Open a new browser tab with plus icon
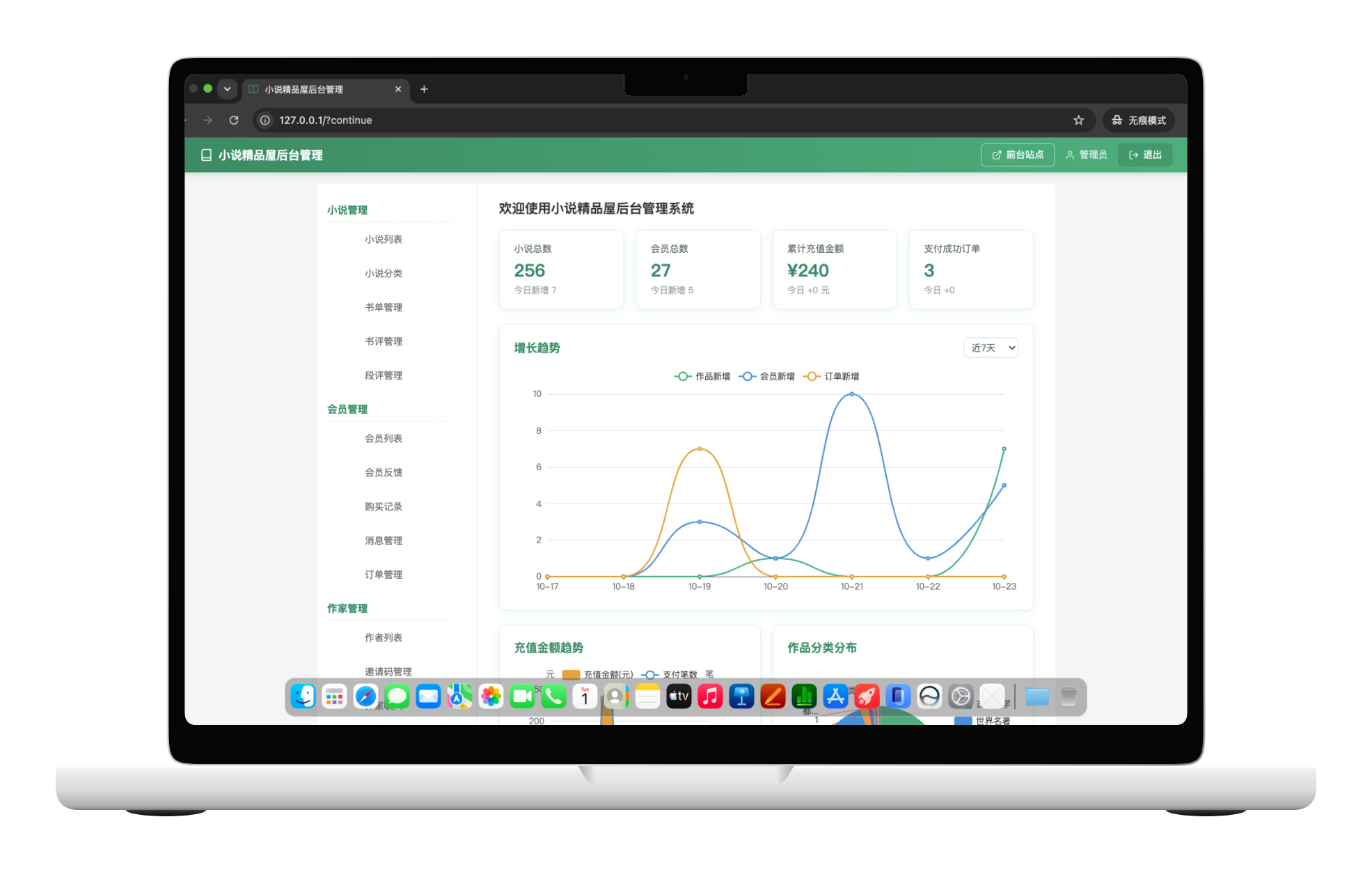 click(424, 89)
